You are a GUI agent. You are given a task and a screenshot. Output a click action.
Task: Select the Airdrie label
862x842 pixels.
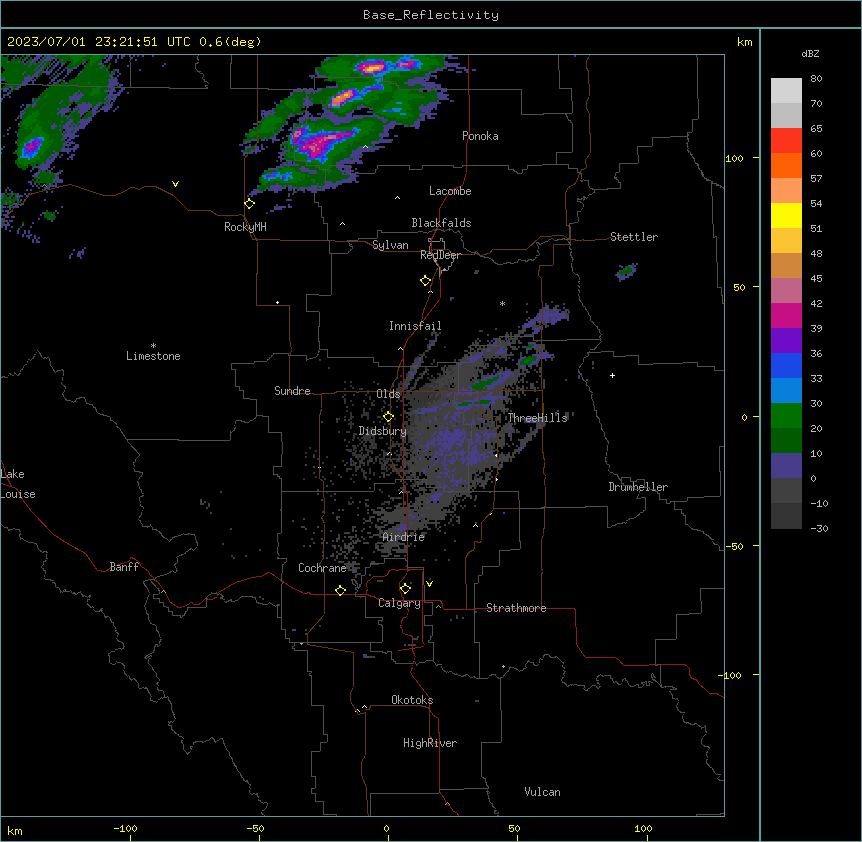404,537
